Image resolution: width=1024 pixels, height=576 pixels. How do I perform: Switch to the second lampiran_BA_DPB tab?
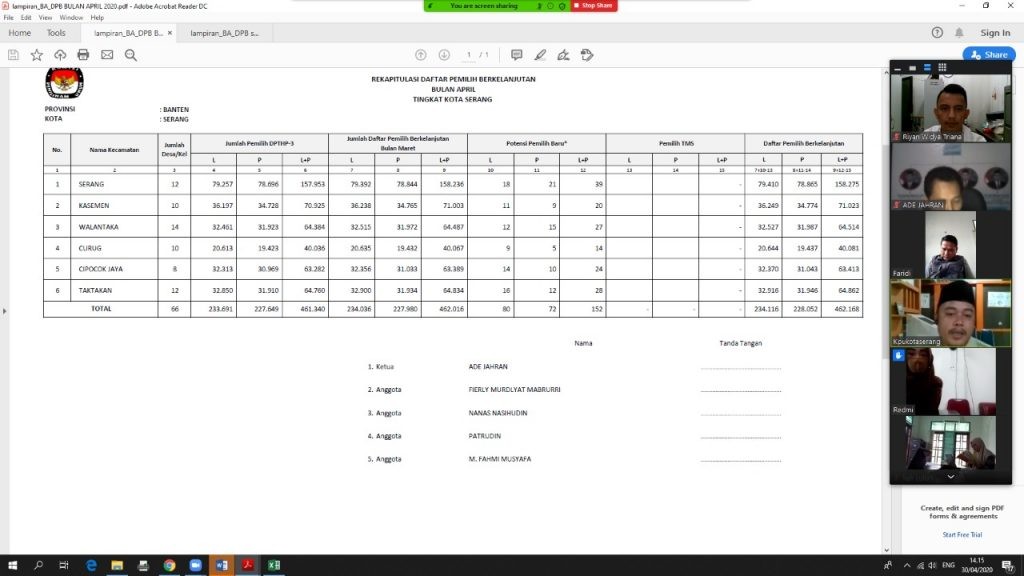click(x=225, y=33)
